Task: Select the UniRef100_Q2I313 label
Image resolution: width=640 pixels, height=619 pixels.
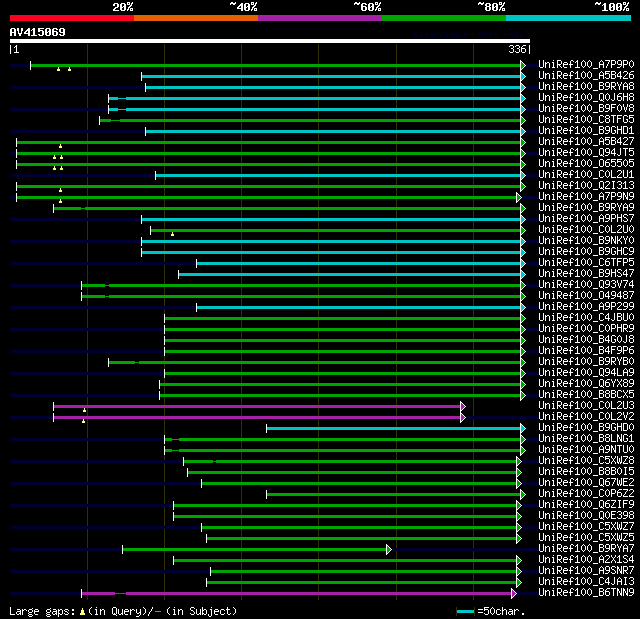Action: pyautogui.click(x=586, y=186)
